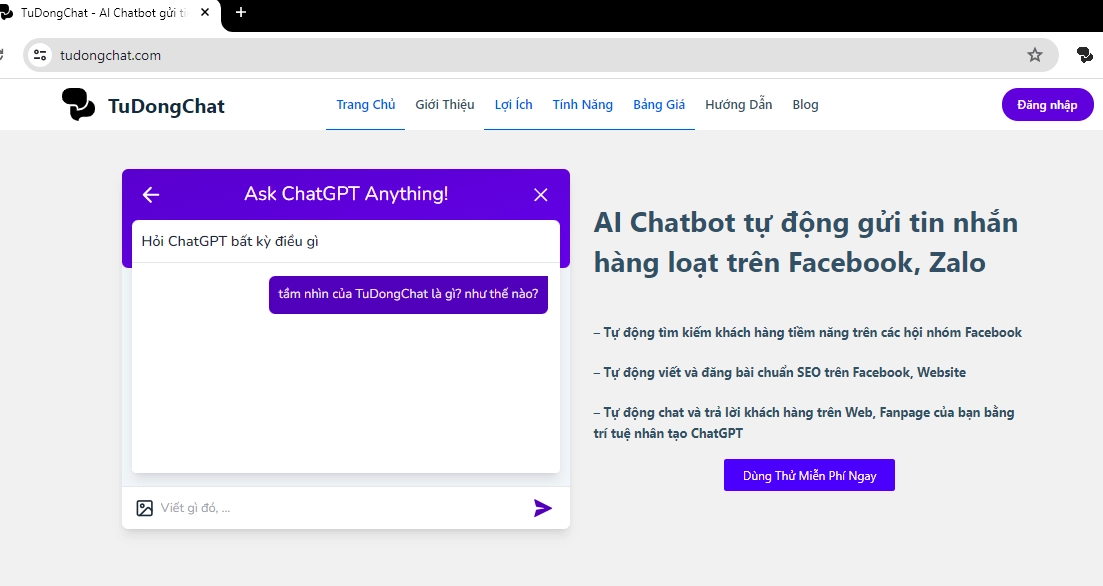Open a new browser tab with plus button
The height and width of the screenshot is (586, 1103).
coord(241,13)
